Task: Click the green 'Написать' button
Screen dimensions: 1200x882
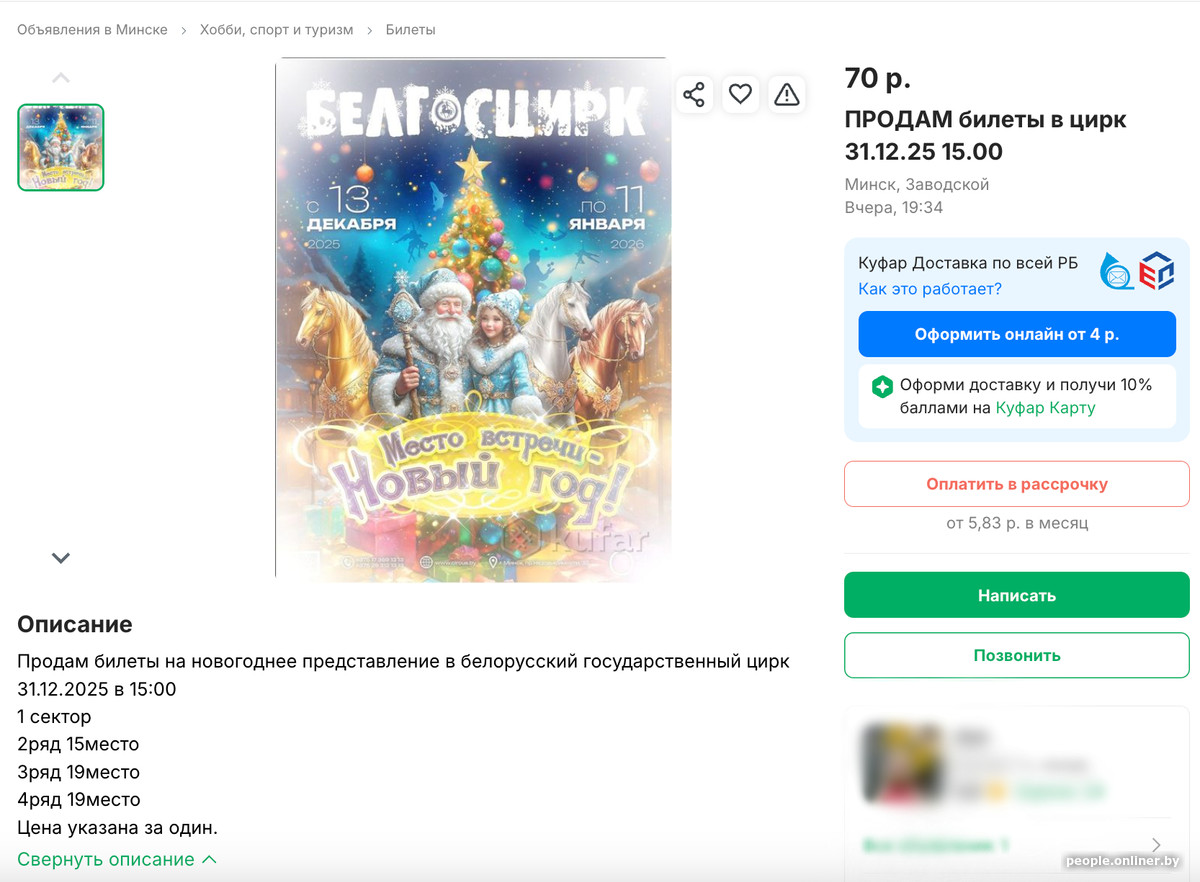Action: [x=1016, y=595]
